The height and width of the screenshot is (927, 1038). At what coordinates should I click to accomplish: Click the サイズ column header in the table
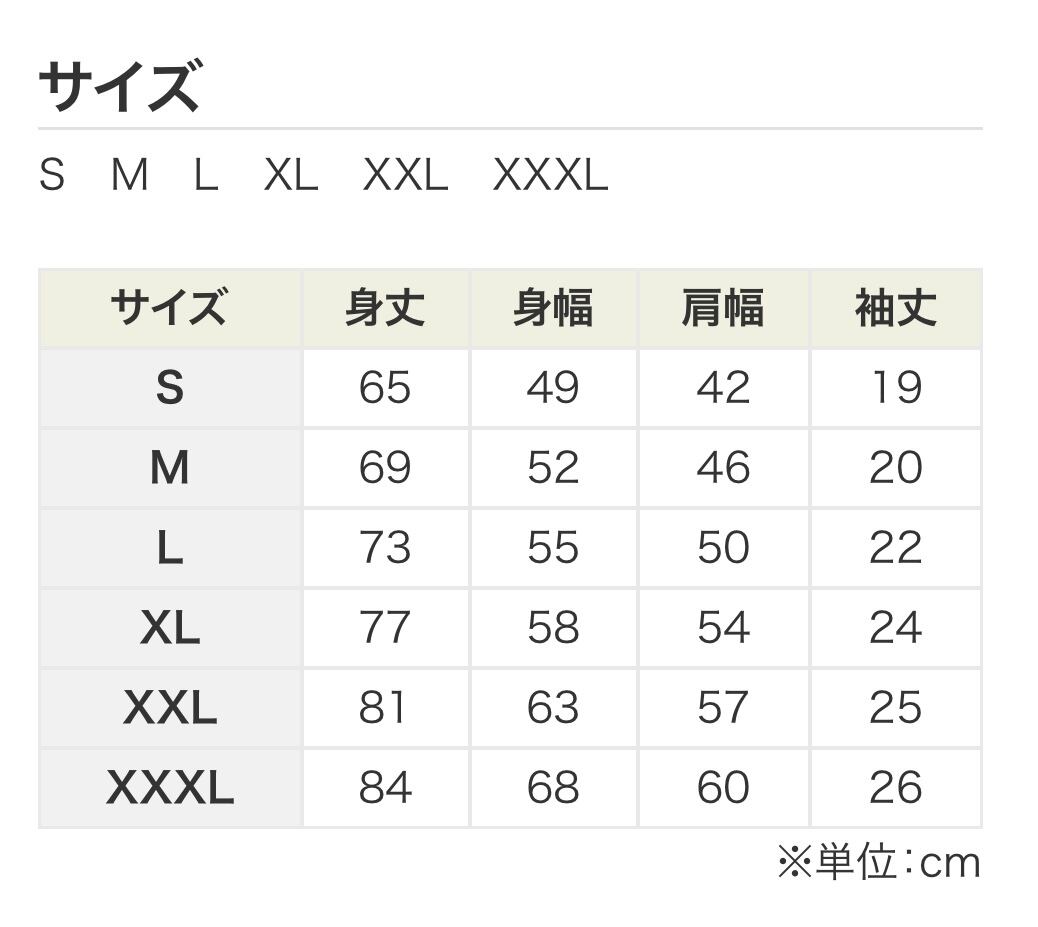click(169, 308)
